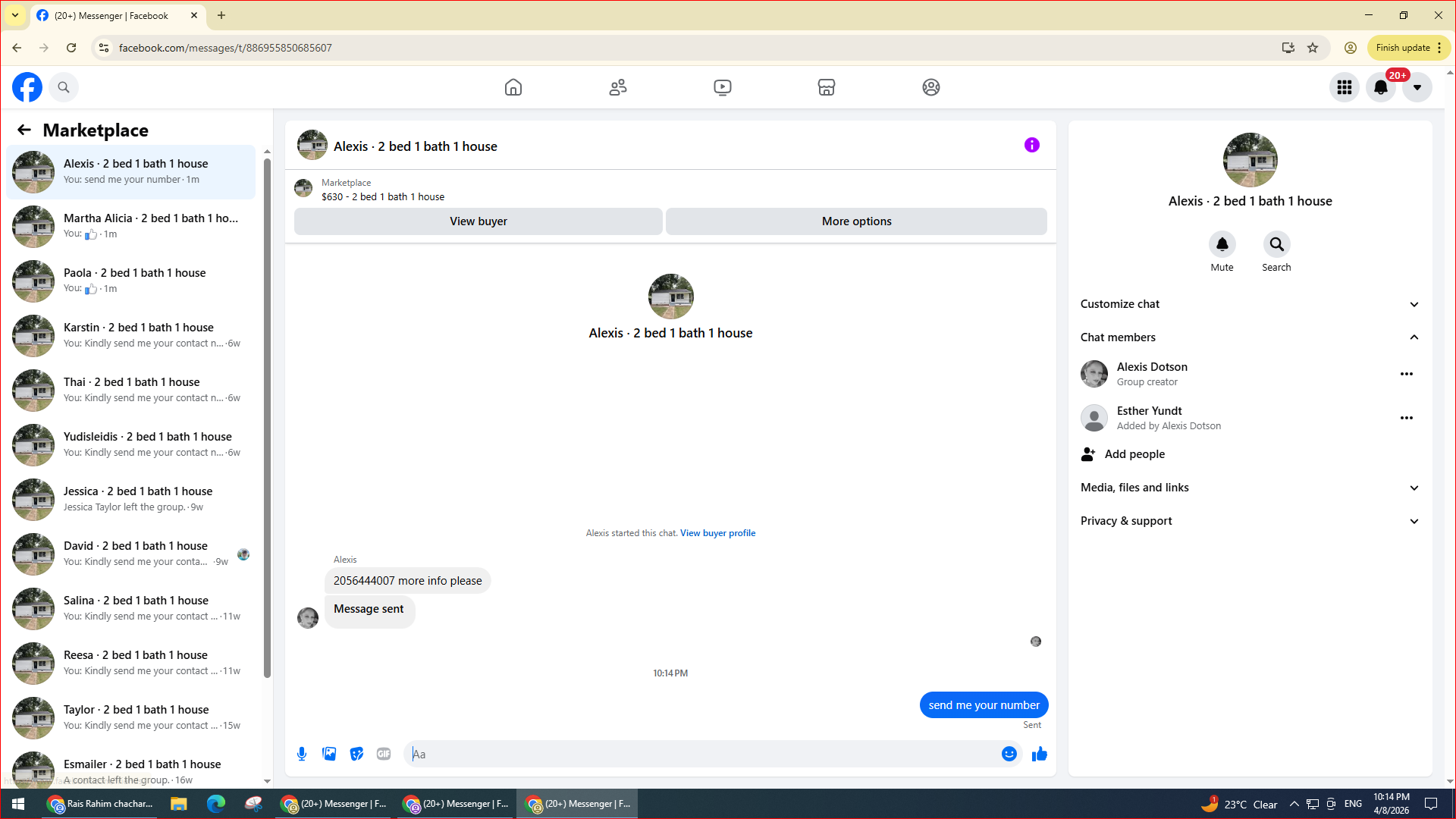Send a thumbs-up like
This screenshot has width=1456, height=819.
pos(1040,754)
